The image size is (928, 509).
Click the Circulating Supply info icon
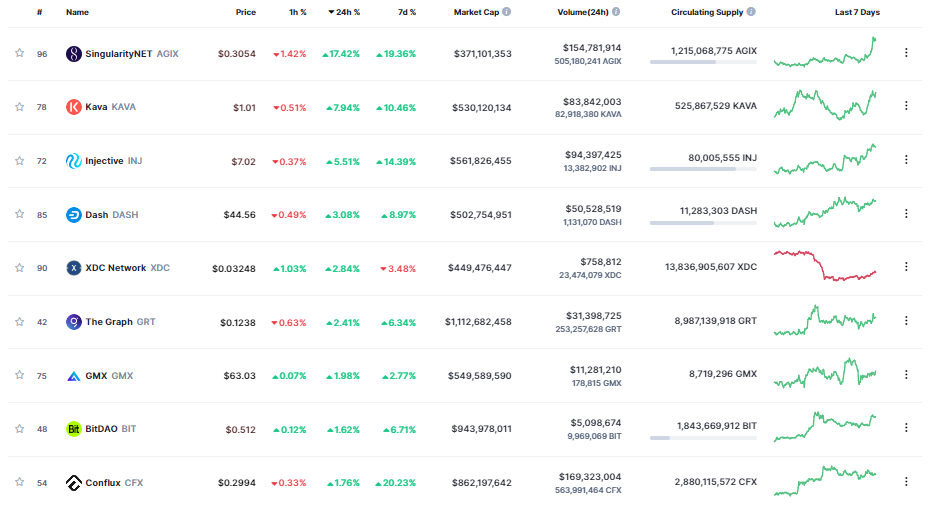(x=751, y=12)
